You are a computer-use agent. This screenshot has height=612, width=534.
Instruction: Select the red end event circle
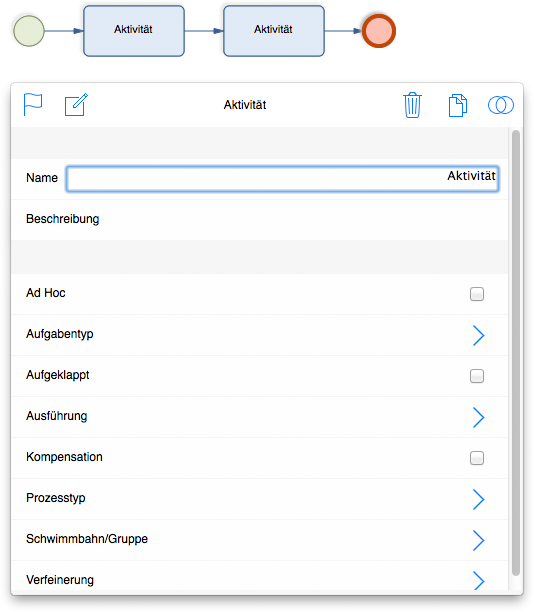pyautogui.click(x=379, y=31)
